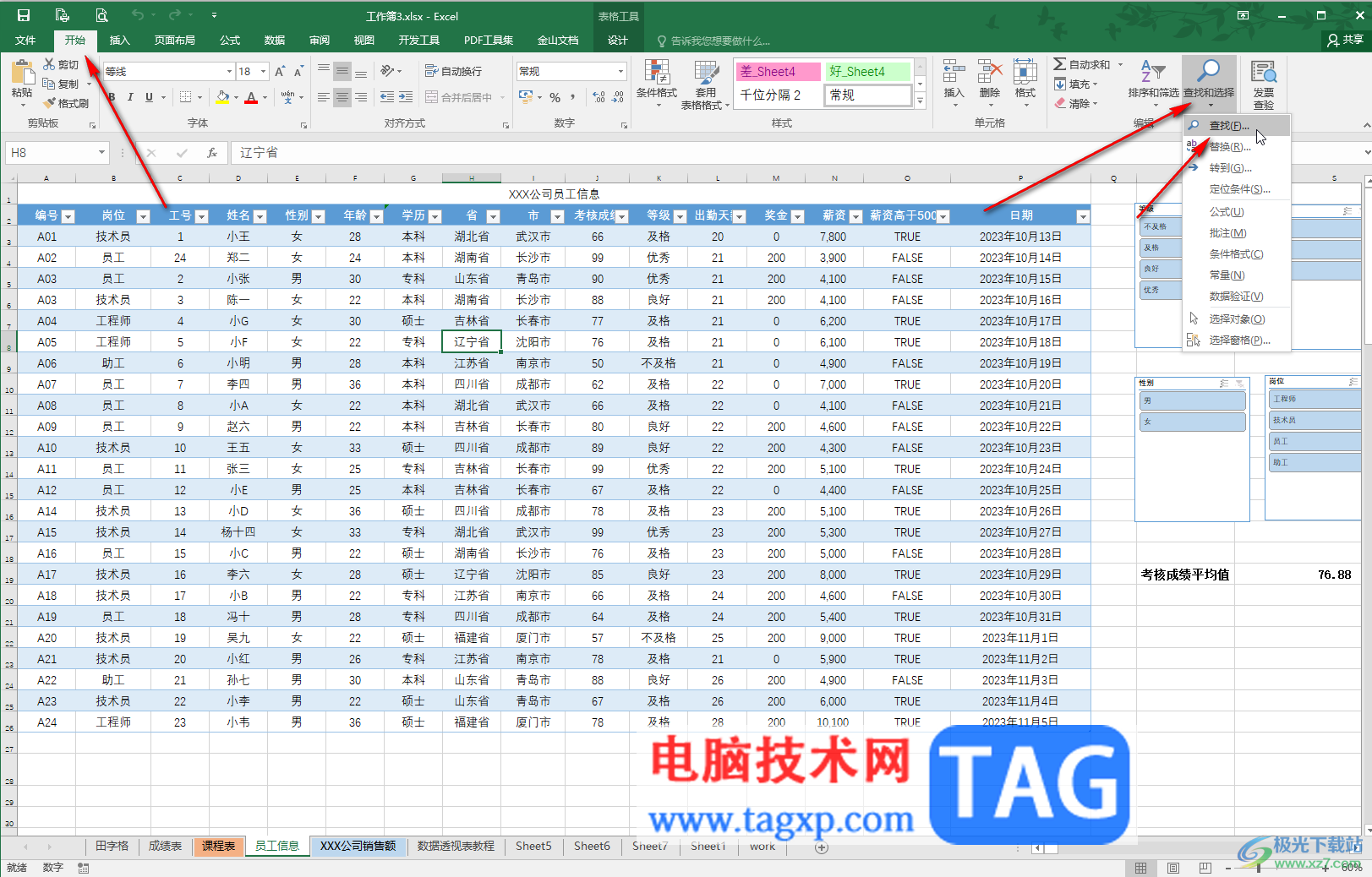Viewport: 1372px width, 877px height.
Task: Open the 插入 (Insert) ribbon tab
Action: (x=120, y=41)
